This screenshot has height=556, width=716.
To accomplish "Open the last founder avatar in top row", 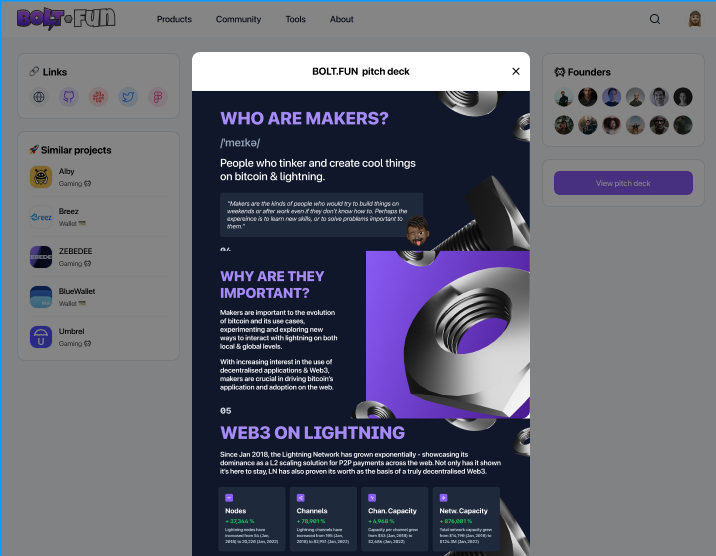I will click(x=683, y=97).
